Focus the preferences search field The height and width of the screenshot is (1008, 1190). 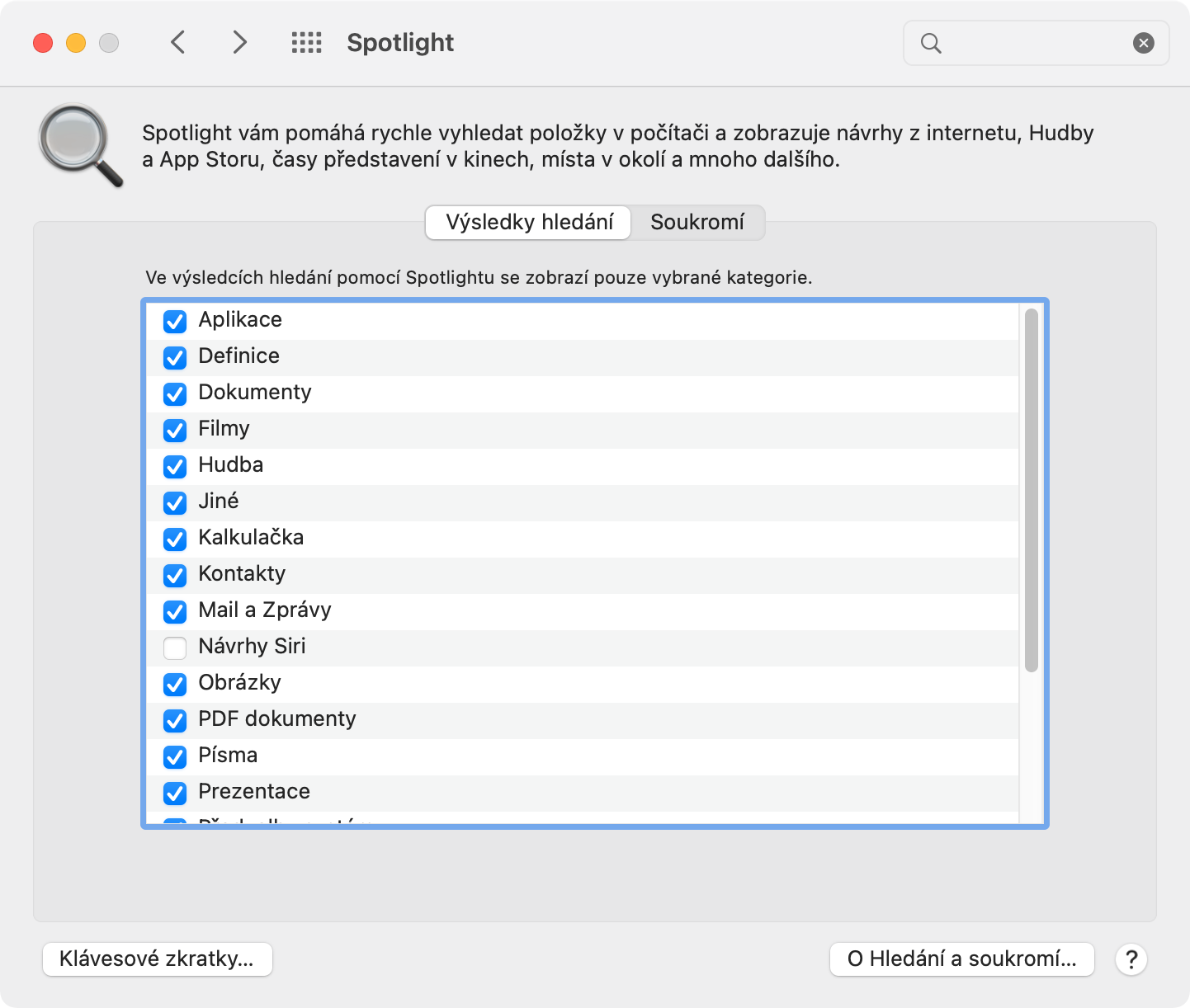click(x=1036, y=43)
